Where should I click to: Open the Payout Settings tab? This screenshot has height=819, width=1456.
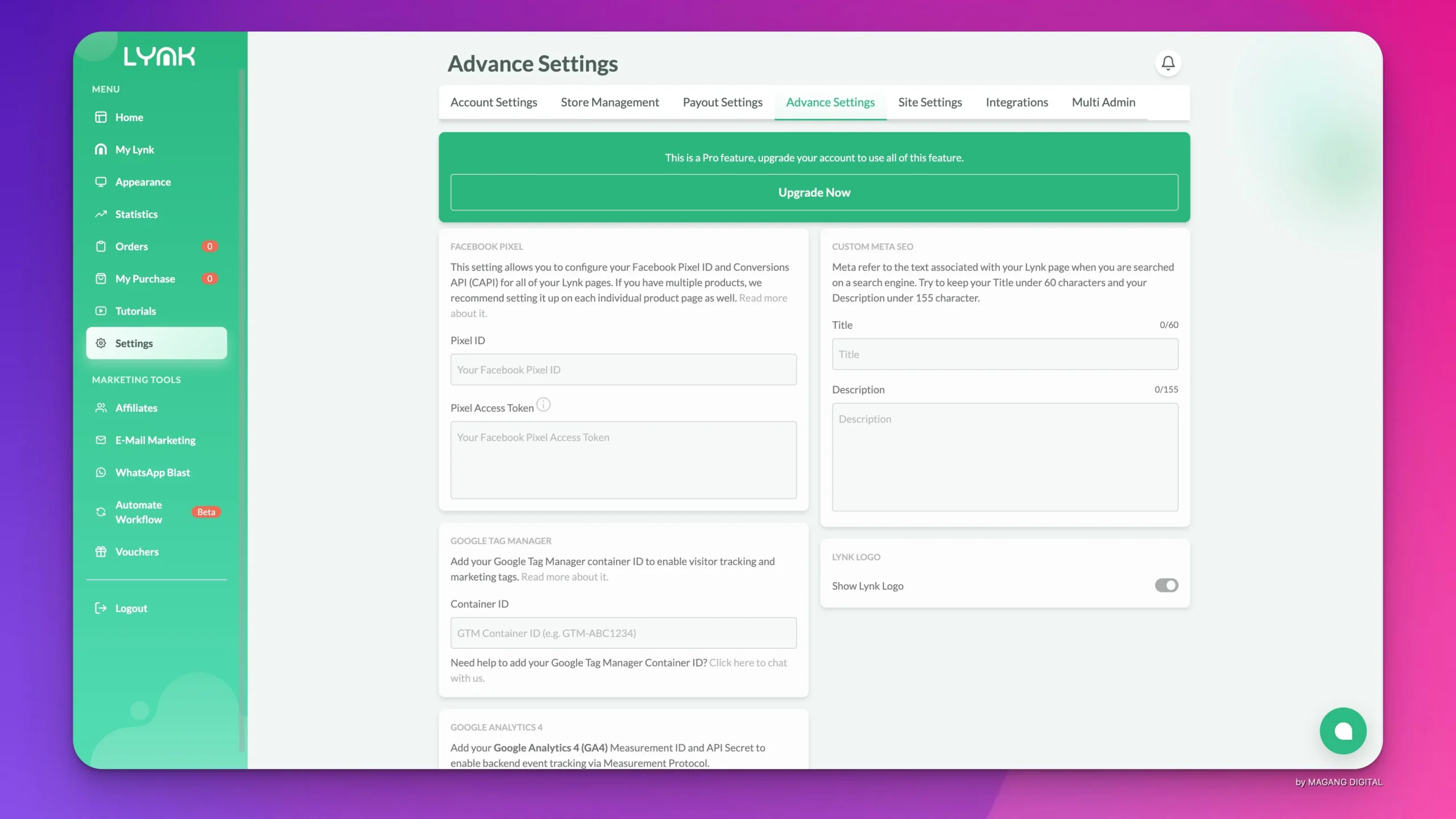(722, 102)
